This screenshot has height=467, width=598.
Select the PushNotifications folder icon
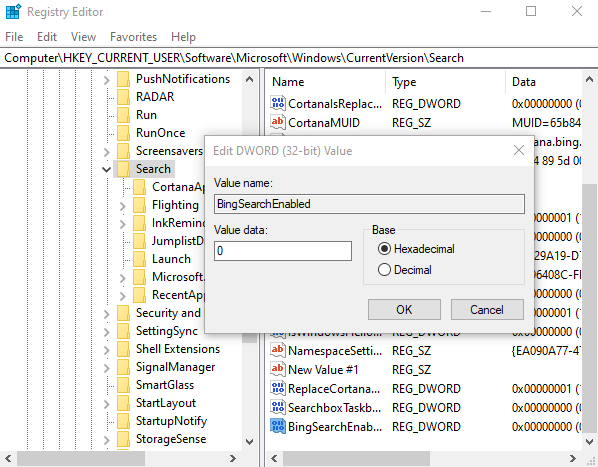point(123,79)
